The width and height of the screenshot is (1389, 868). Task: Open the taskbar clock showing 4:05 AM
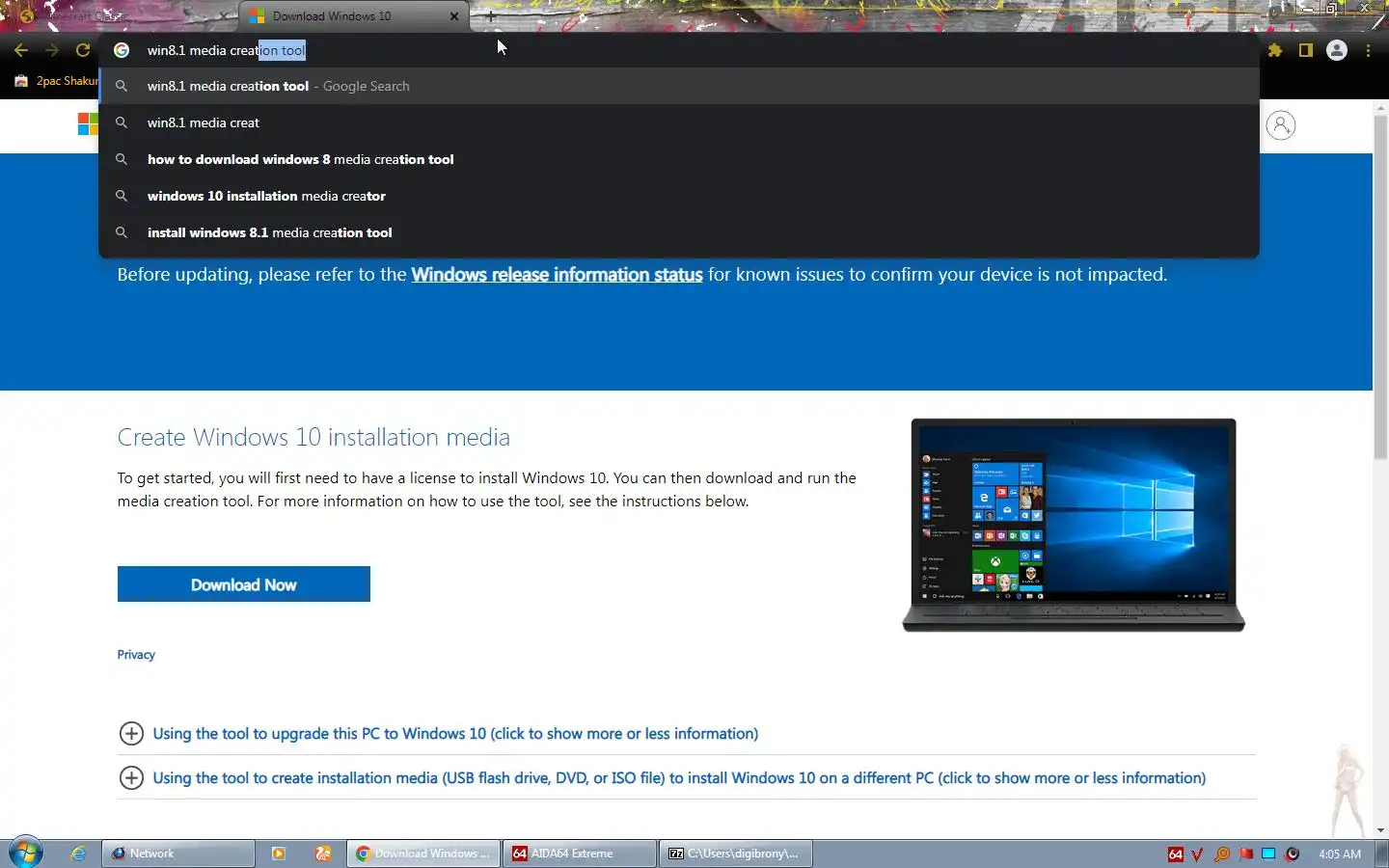(x=1340, y=854)
